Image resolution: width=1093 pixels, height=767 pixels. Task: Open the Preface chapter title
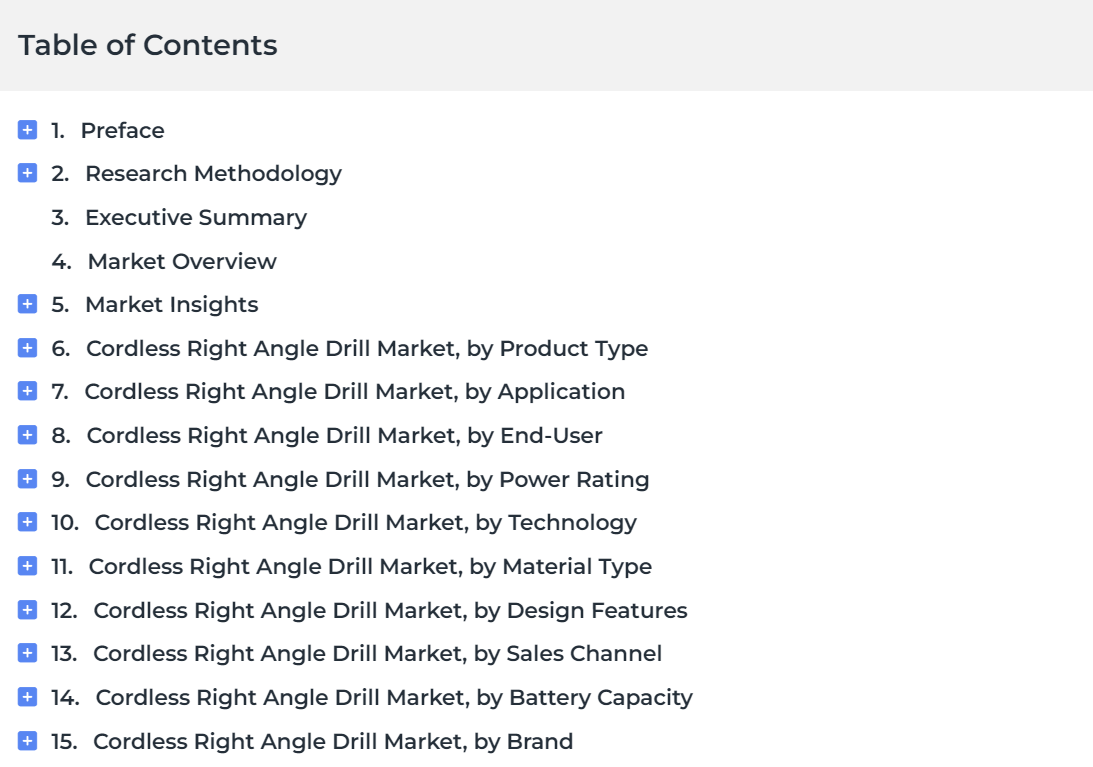123,130
